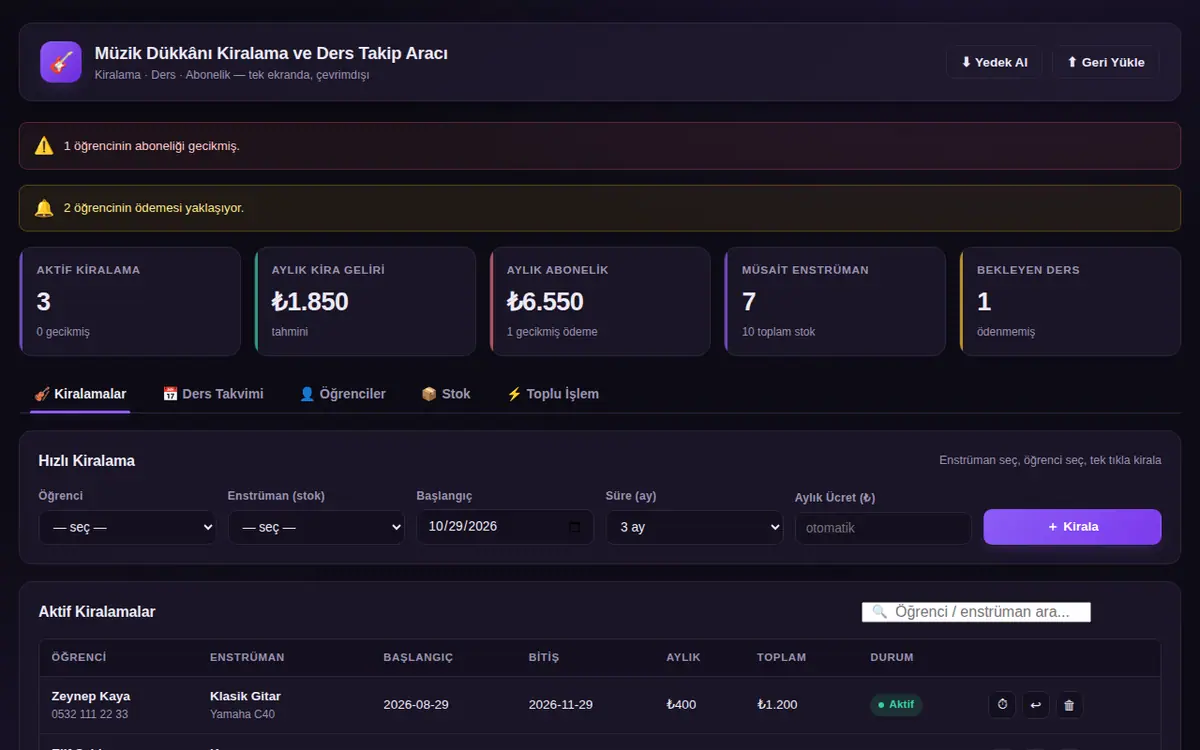Open the Toplu İşlem tab
Image resolution: width=1200 pixels, height=750 pixels.
tap(552, 394)
